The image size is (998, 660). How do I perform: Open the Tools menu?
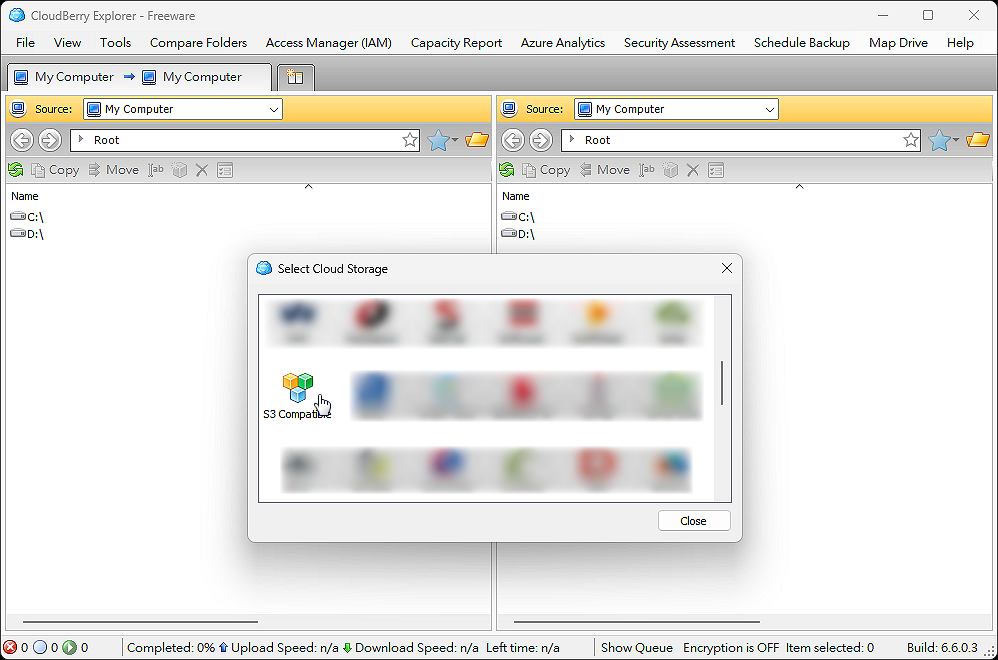tap(115, 43)
